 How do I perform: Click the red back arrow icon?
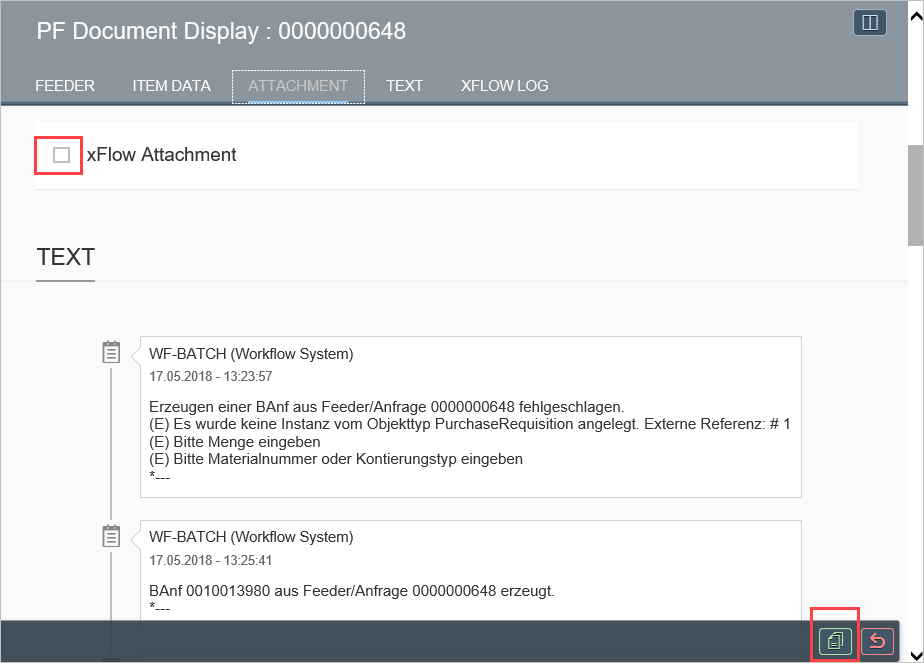tap(877, 640)
